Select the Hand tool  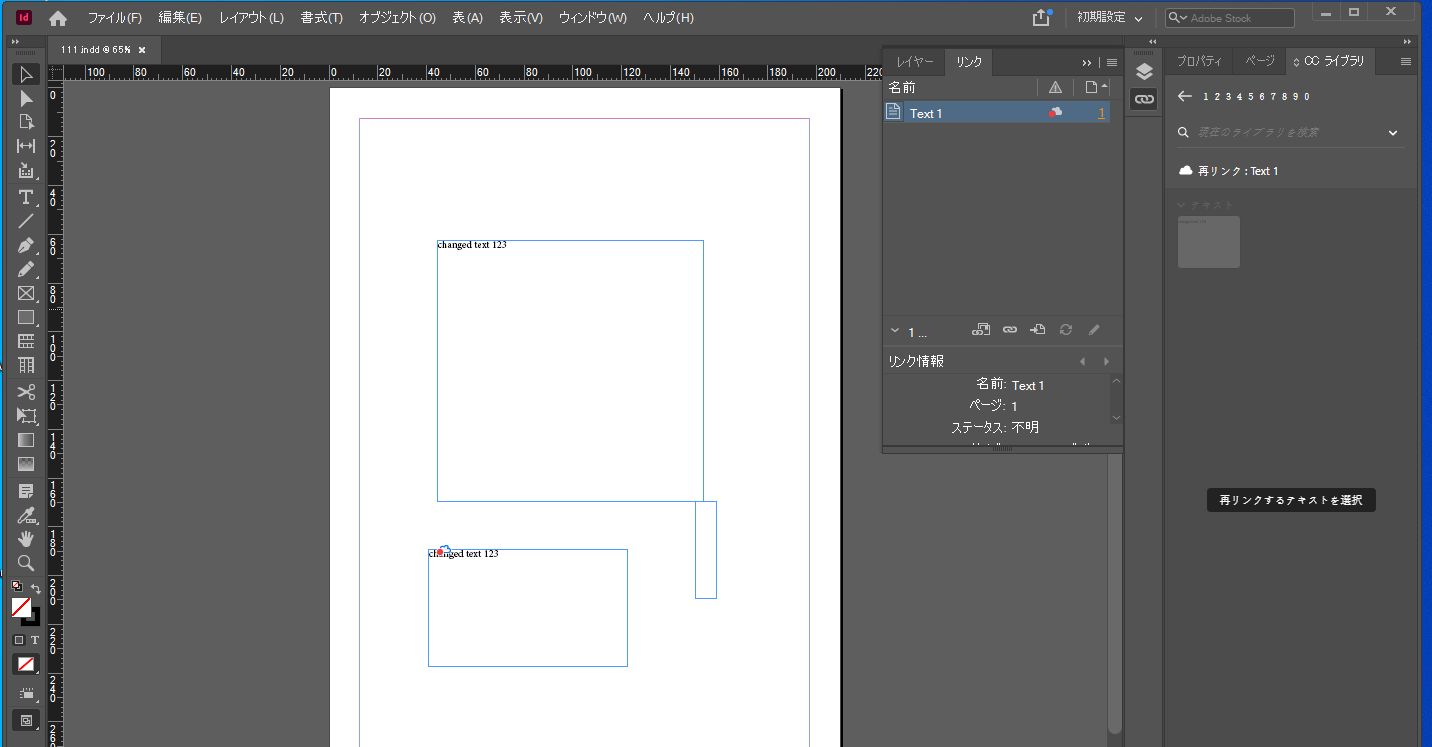click(26, 539)
